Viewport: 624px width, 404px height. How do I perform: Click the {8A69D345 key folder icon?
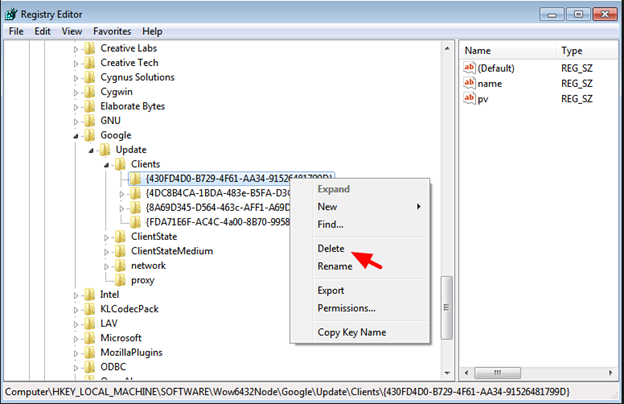click(135, 208)
